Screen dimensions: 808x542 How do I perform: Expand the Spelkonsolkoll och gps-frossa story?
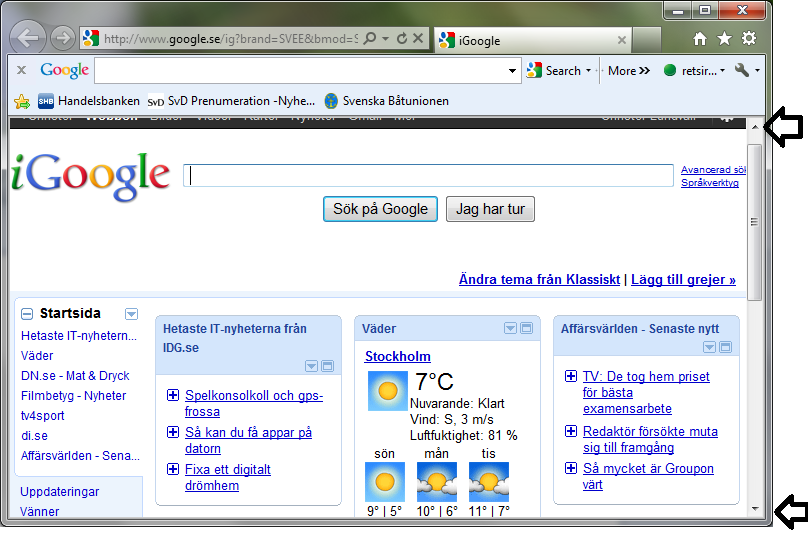tap(173, 395)
